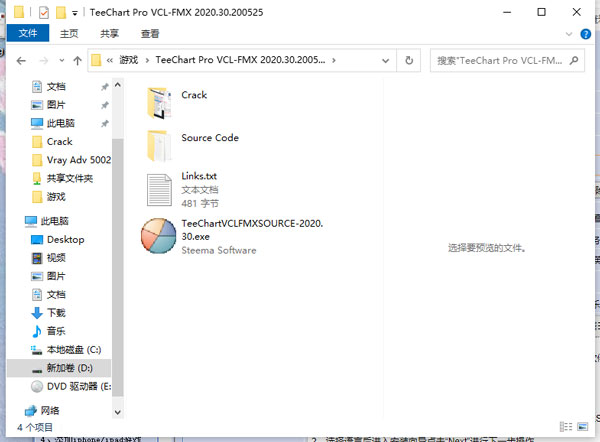The image size is (600, 442).
Task: Open 图片 under 此电脑
Action: (x=56, y=276)
